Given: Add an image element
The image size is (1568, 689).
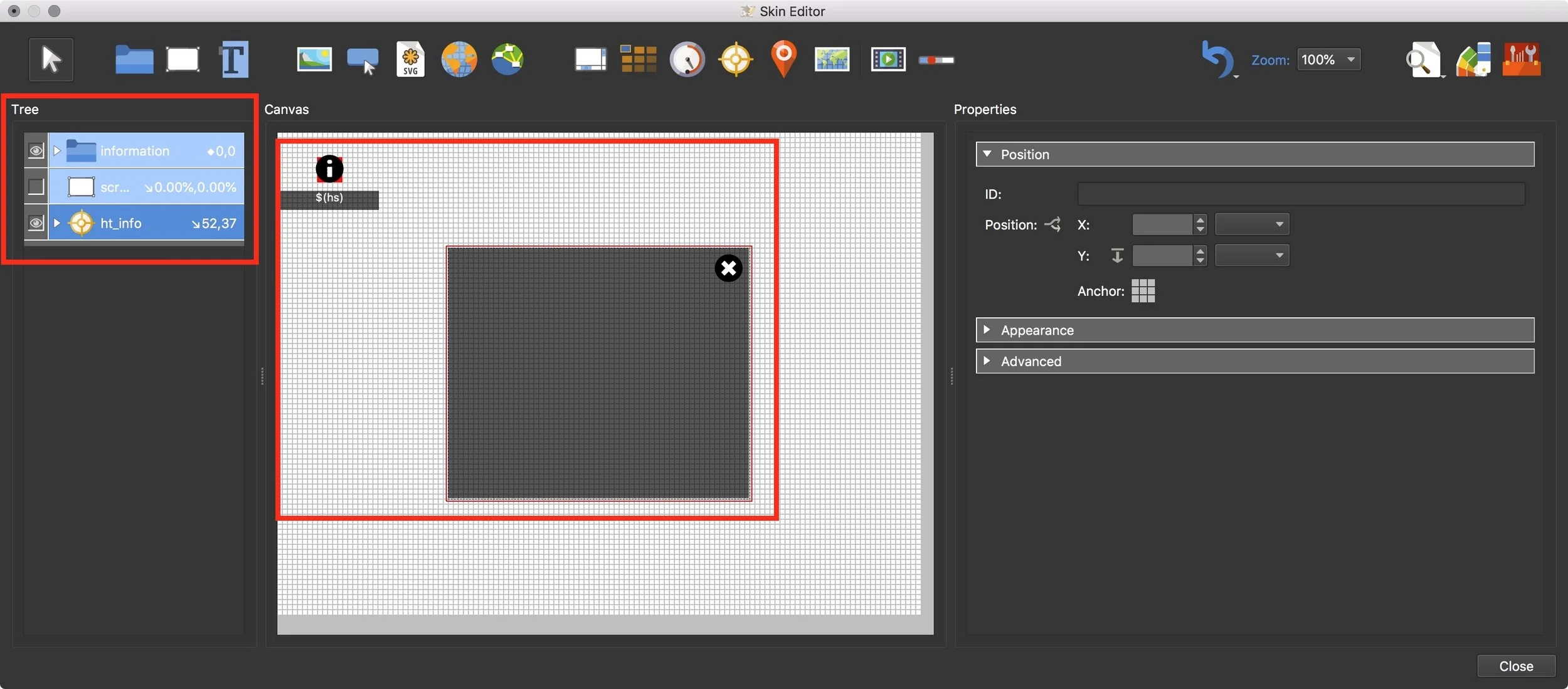Looking at the screenshot, I should pyautogui.click(x=314, y=60).
